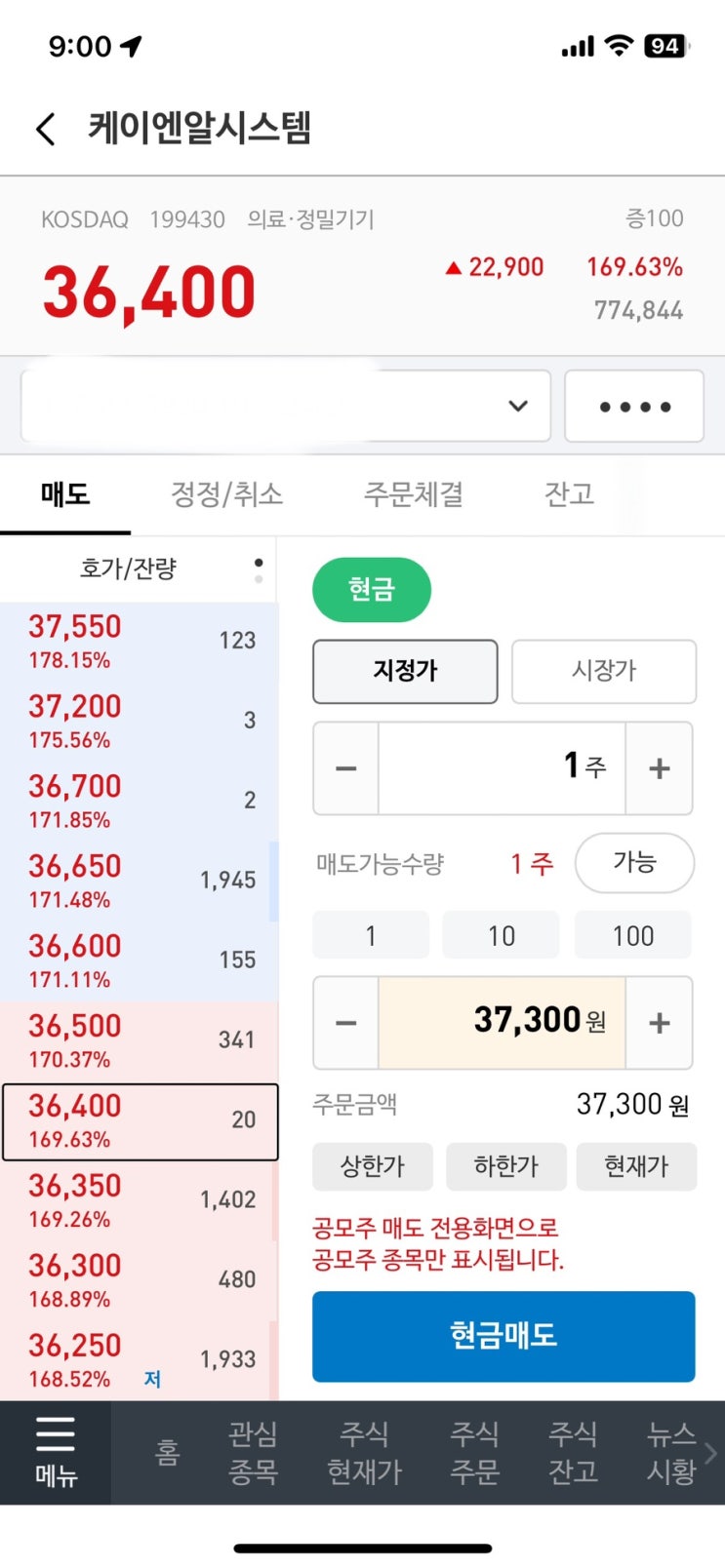Select the 지정가 order type

coord(405,671)
